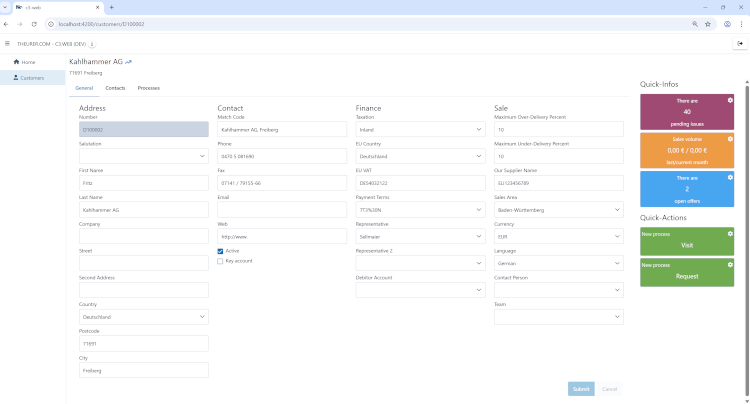Expand the Salutation dropdown
Viewport: 750px width, 404px height.
143,156
